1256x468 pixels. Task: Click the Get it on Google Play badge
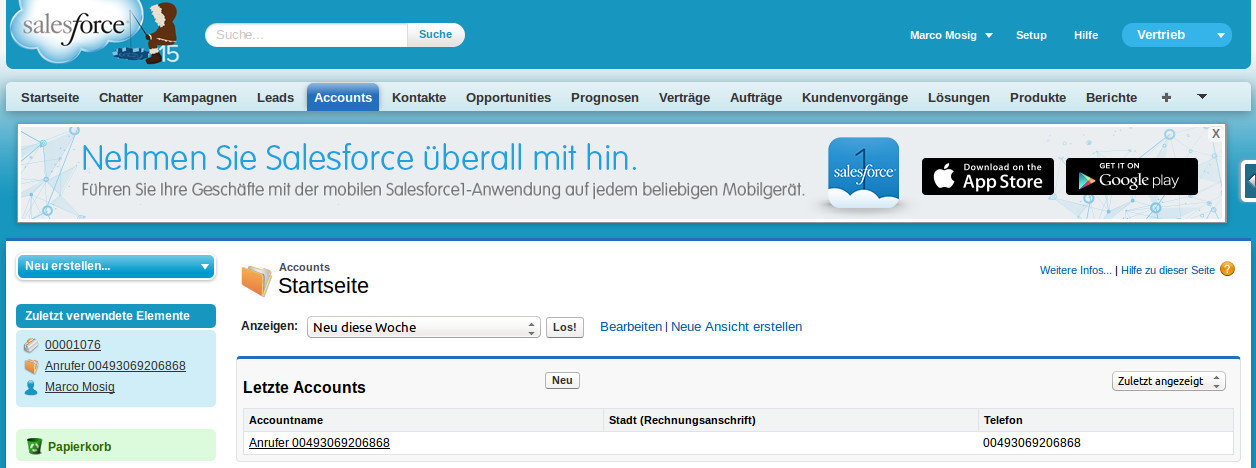[x=1131, y=176]
